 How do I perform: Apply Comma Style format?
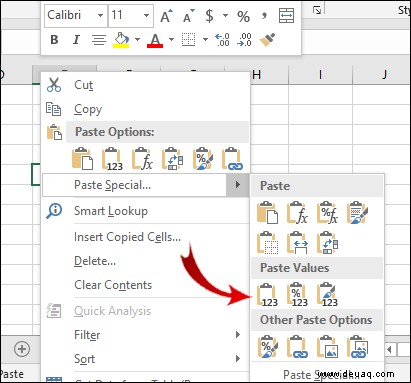(264, 16)
